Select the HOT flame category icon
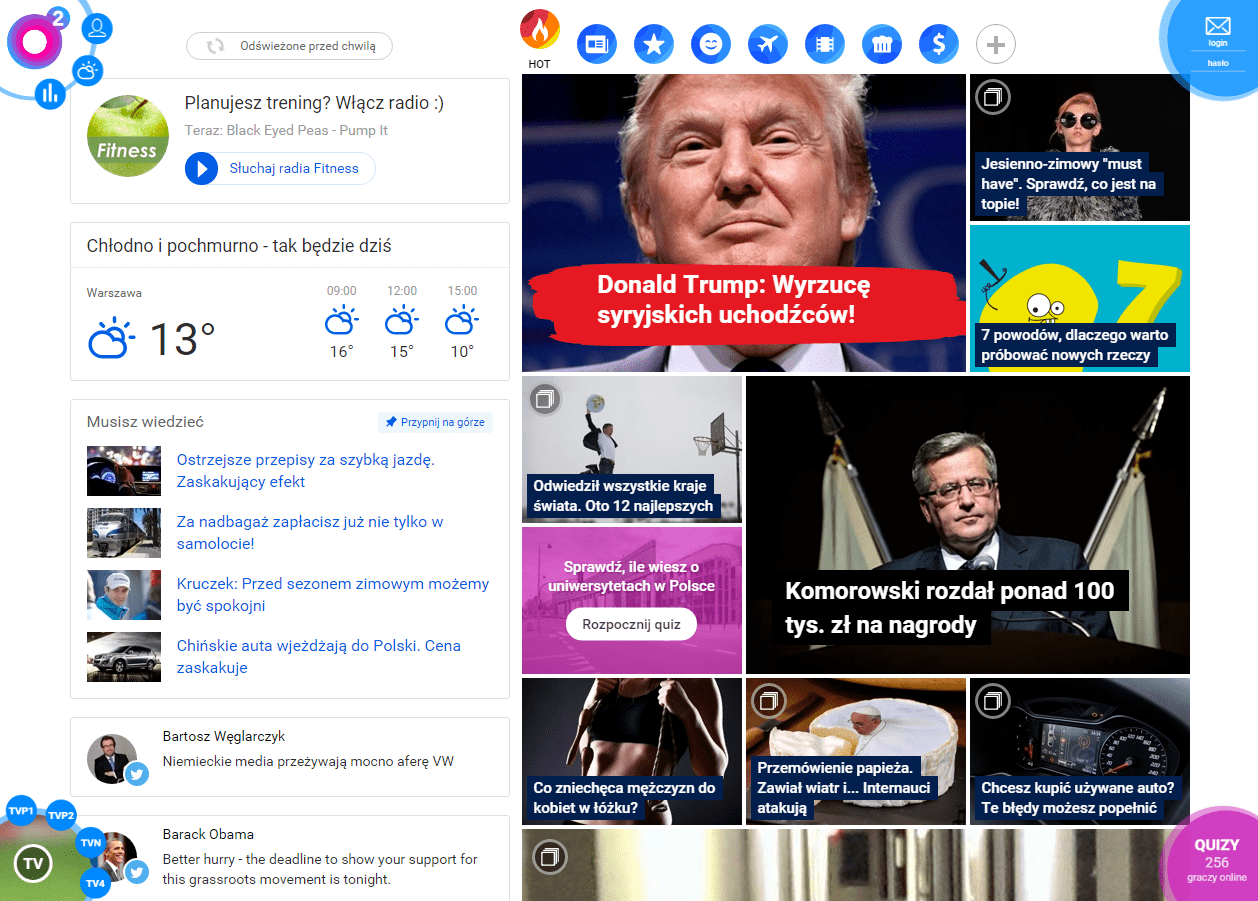Image resolution: width=1258 pixels, height=901 pixels. click(540, 29)
